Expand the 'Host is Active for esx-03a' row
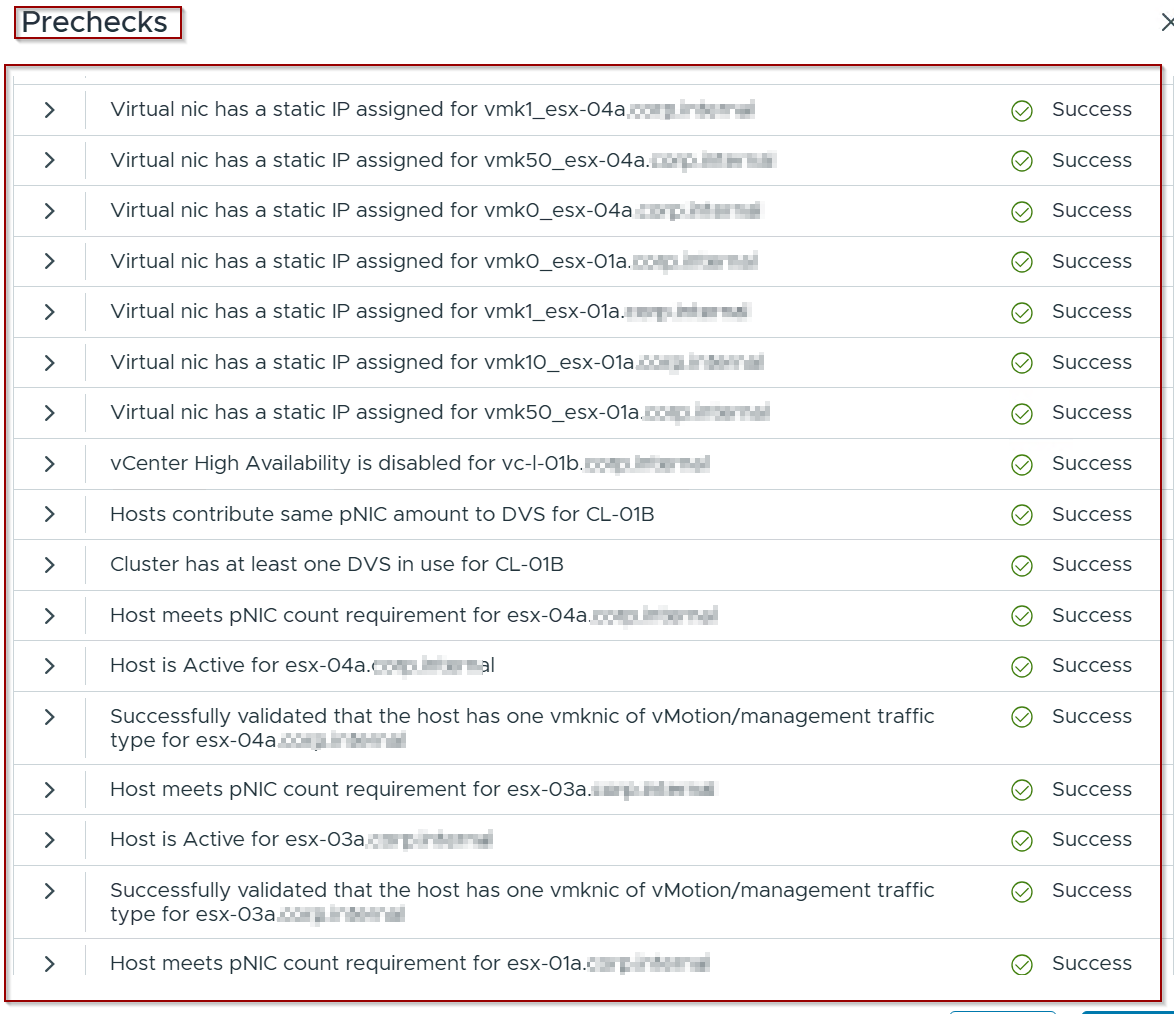1174x1014 pixels. point(49,840)
